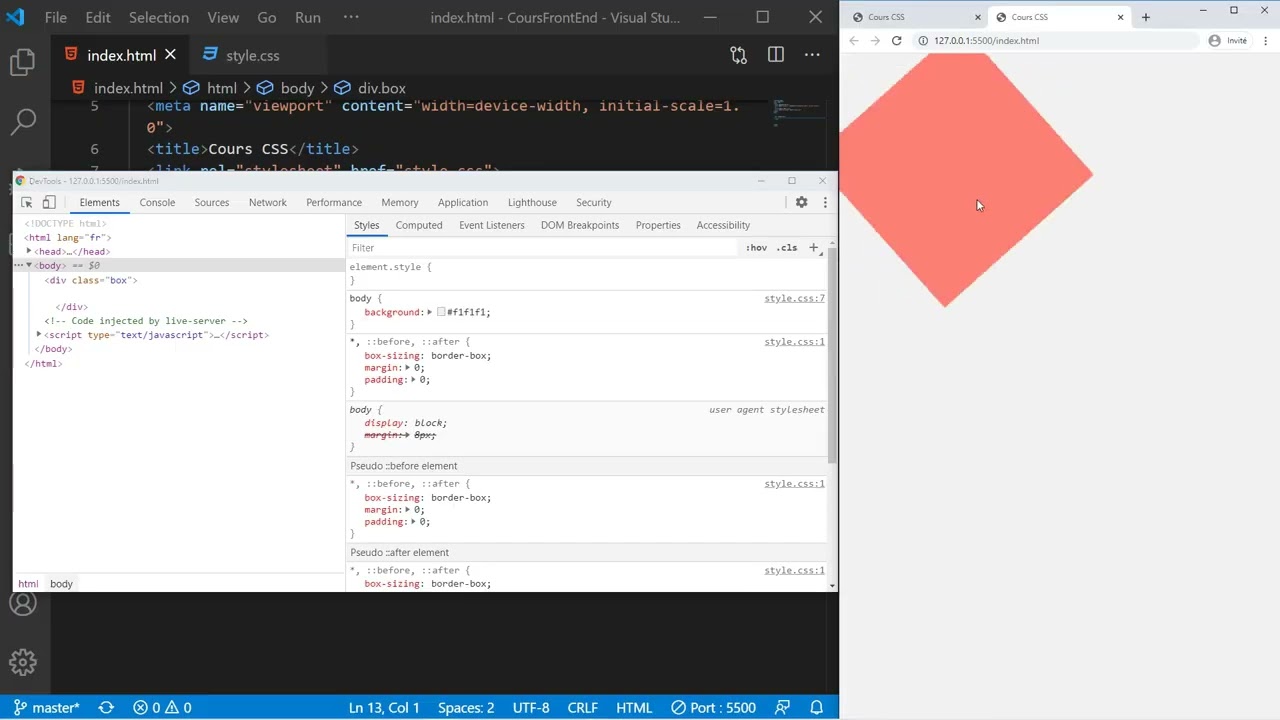Open the Edit menu

tap(98, 17)
